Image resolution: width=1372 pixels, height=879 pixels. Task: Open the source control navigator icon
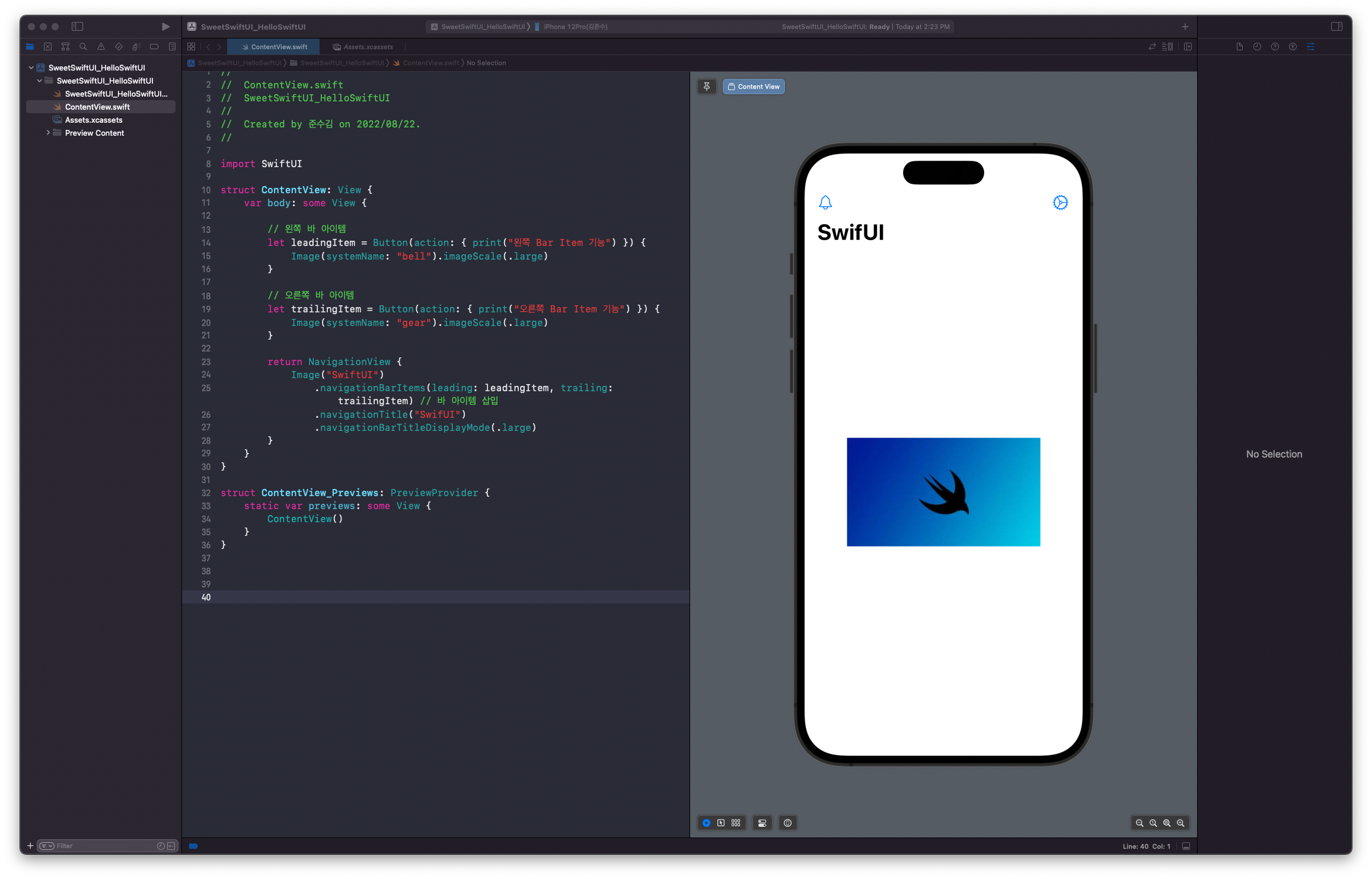(x=48, y=47)
